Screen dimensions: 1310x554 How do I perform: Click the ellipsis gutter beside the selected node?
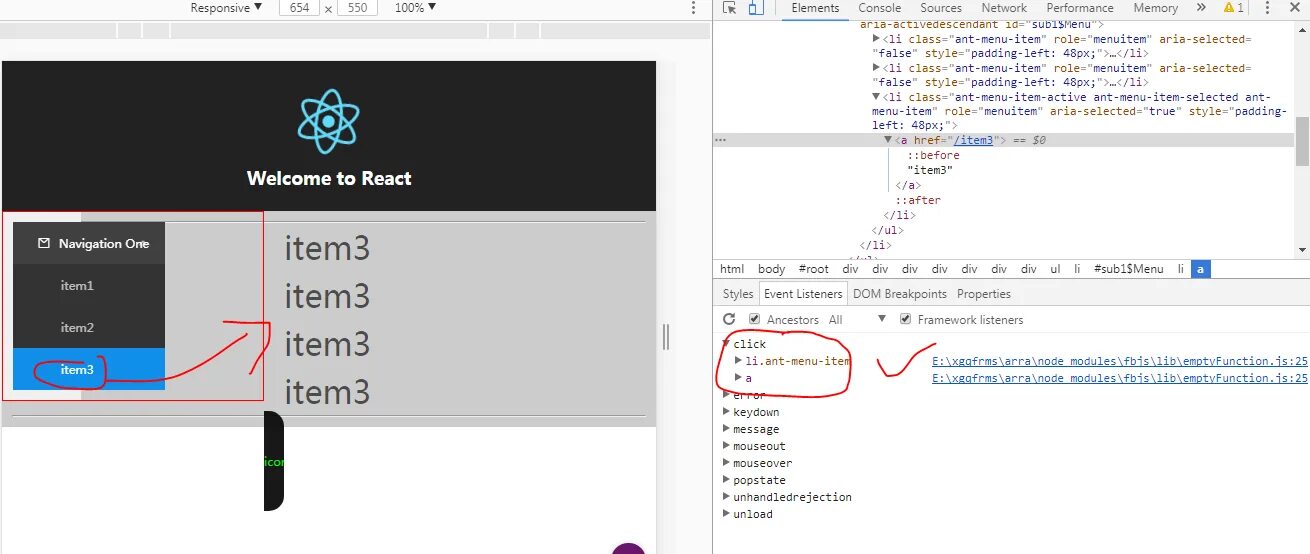click(x=720, y=140)
